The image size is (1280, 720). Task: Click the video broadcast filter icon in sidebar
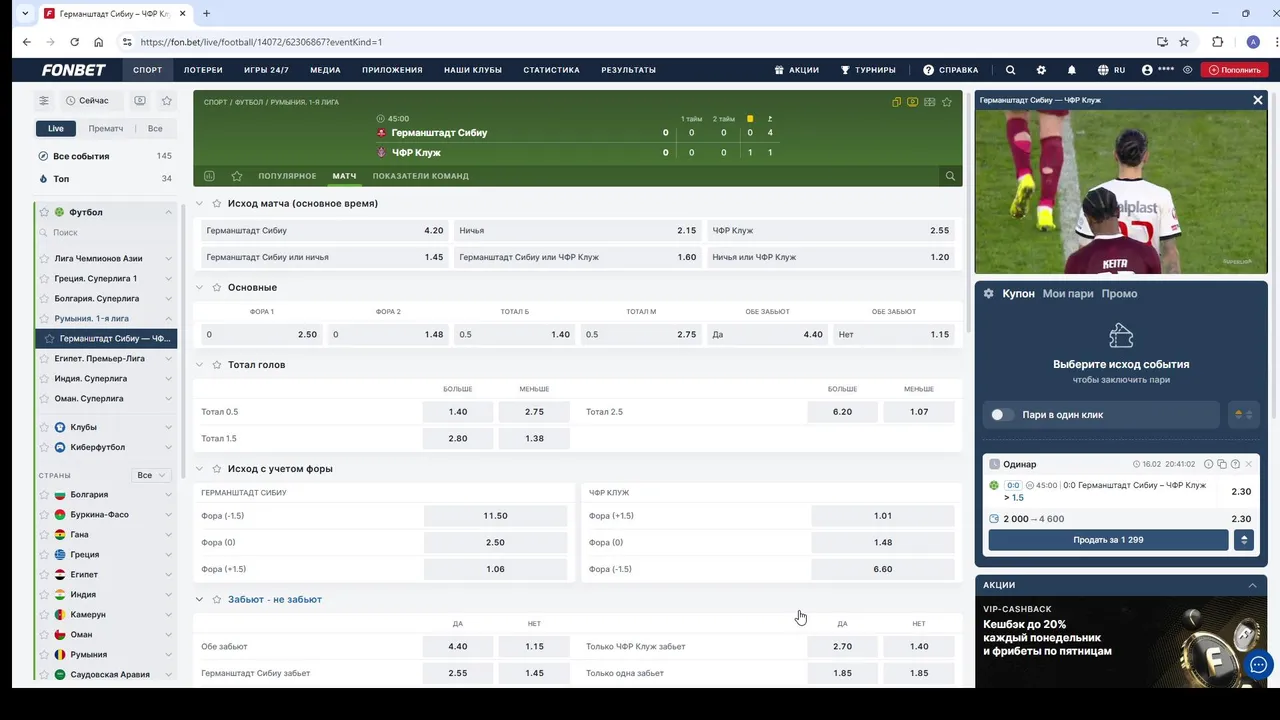click(x=140, y=101)
